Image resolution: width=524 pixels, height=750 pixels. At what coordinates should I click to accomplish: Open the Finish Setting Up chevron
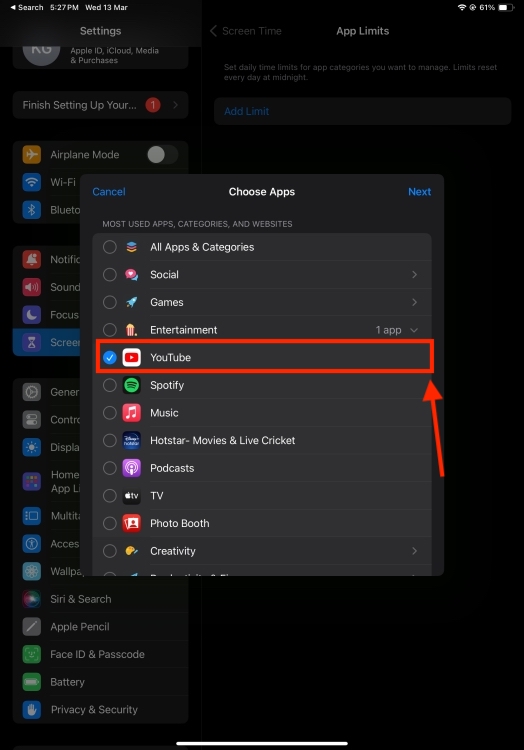coord(175,105)
